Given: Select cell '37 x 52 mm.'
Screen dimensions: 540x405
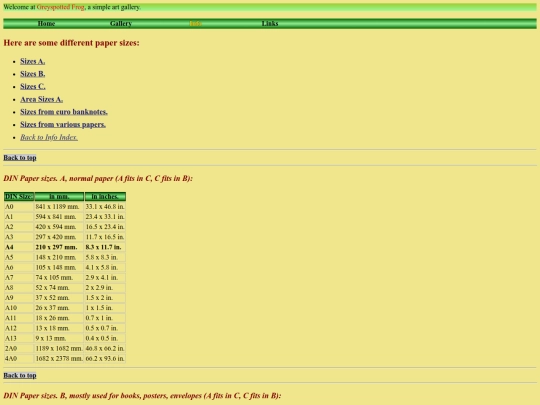Looking at the screenshot, I should (x=59, y=298).
